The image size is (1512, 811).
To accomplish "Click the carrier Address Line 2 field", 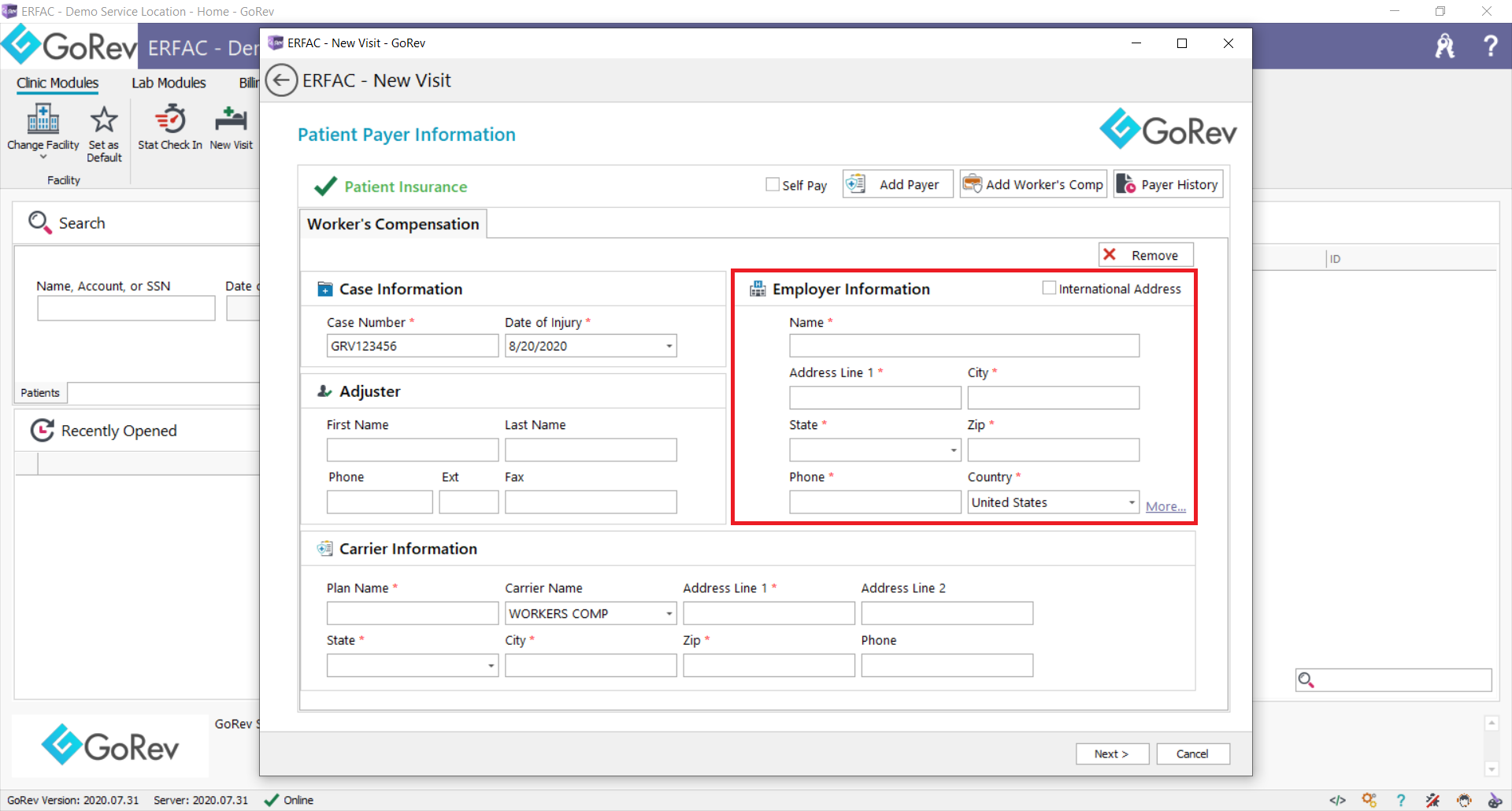I will (947, 613).
